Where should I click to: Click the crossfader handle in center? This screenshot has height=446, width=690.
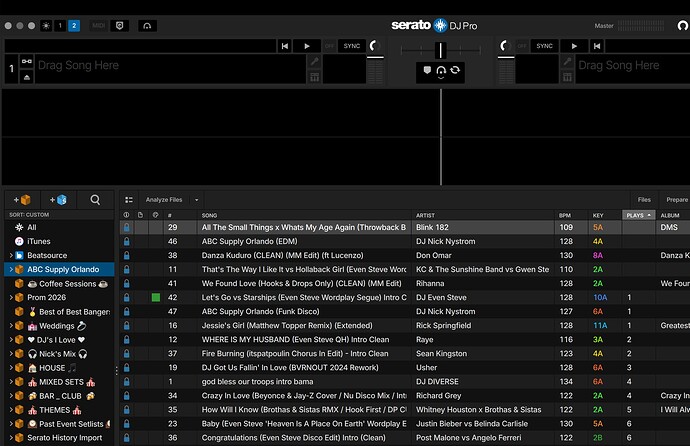tap(440, 51)
